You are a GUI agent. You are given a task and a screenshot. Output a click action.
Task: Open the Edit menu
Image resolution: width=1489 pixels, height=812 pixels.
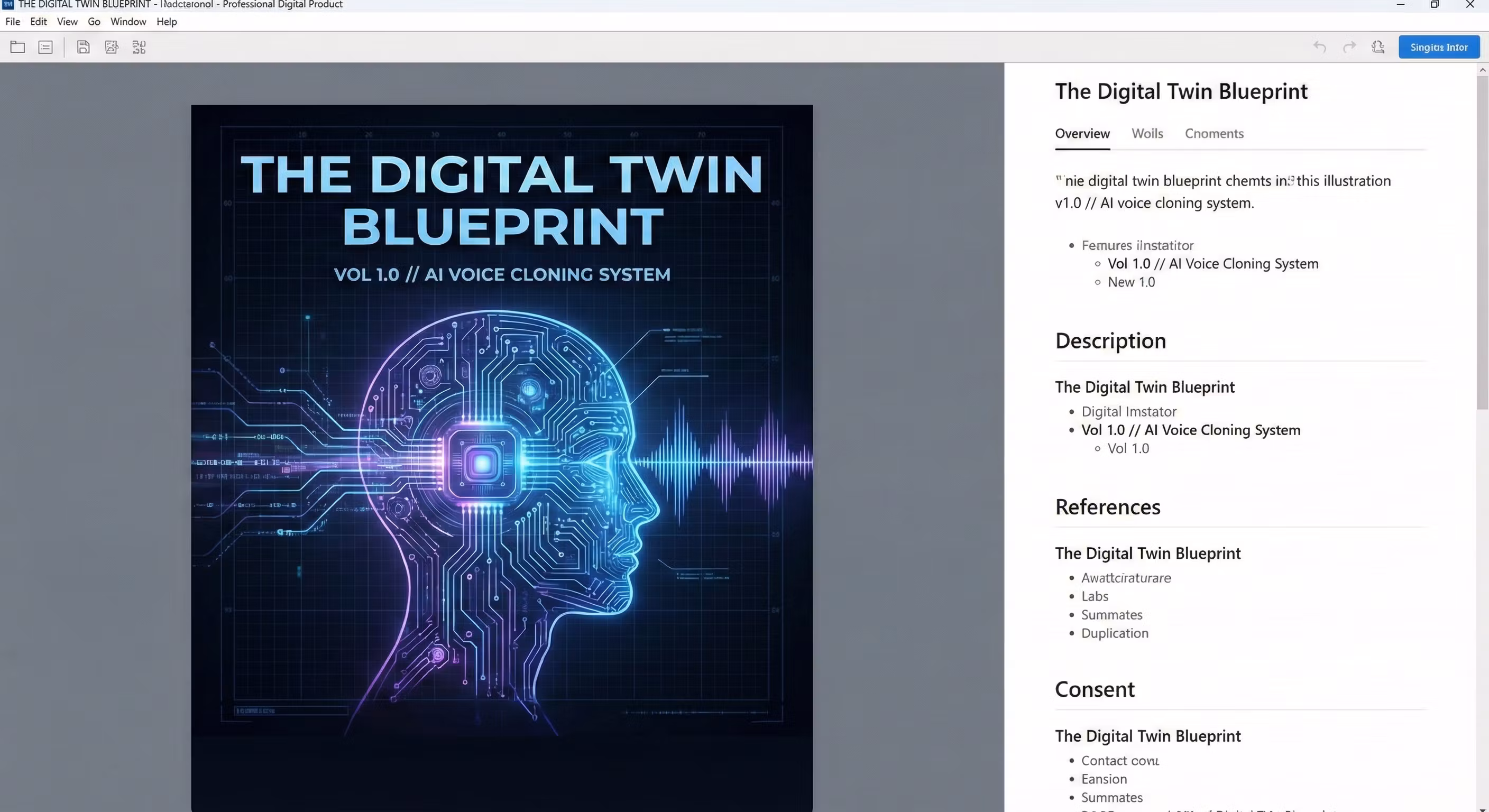click(x=38, y=21)
